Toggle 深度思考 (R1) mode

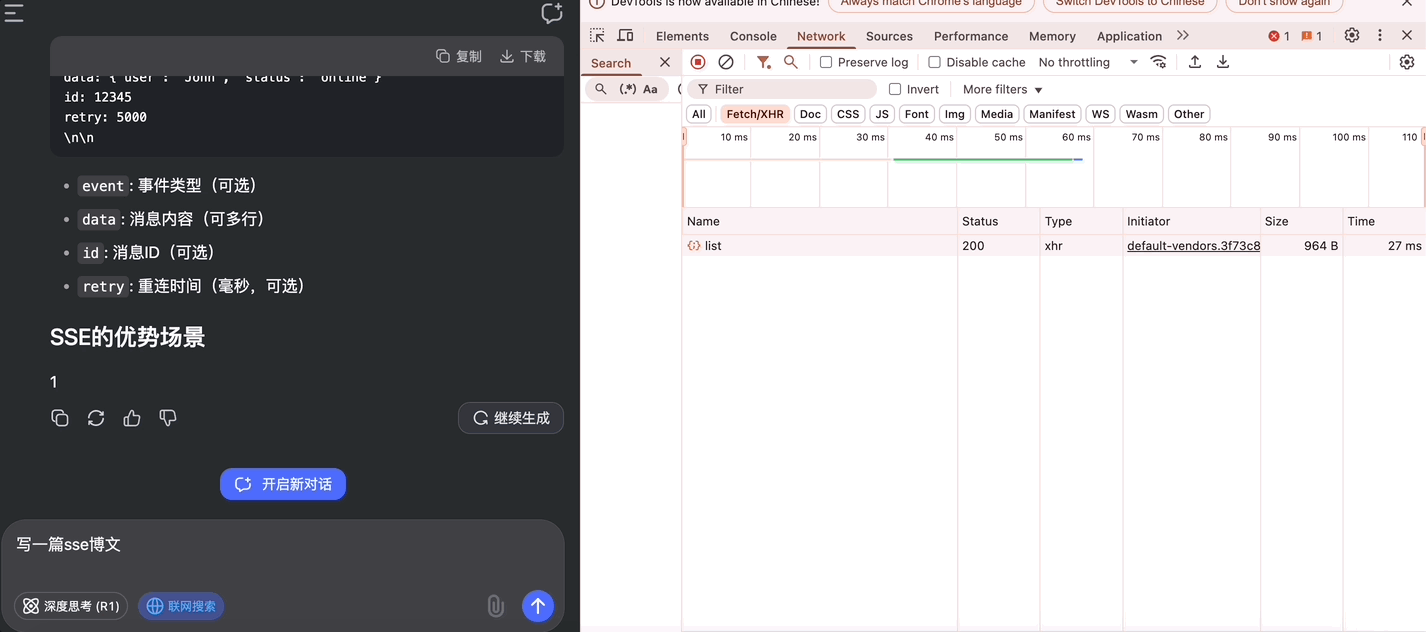71,606
